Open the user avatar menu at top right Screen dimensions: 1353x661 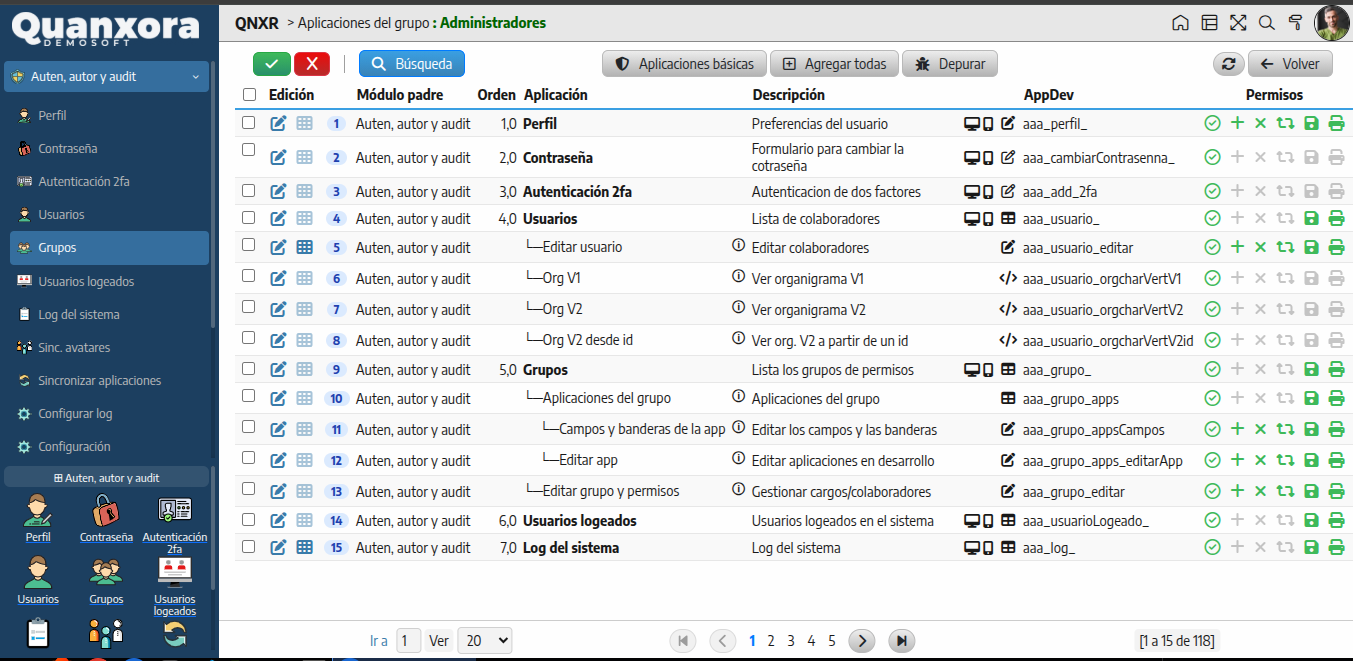pos(1332,23)
